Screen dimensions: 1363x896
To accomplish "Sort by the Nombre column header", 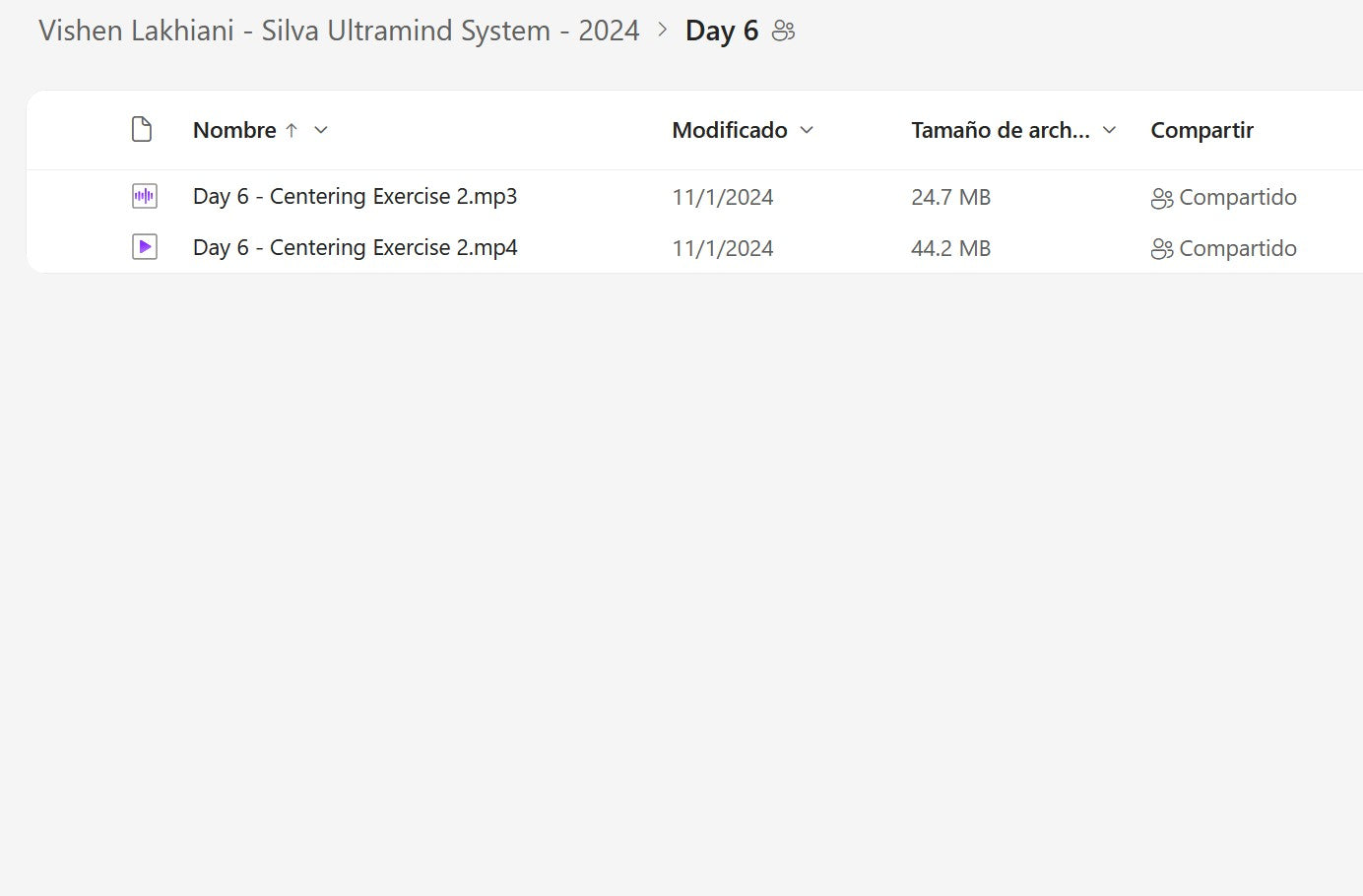I will pos(234,130).
